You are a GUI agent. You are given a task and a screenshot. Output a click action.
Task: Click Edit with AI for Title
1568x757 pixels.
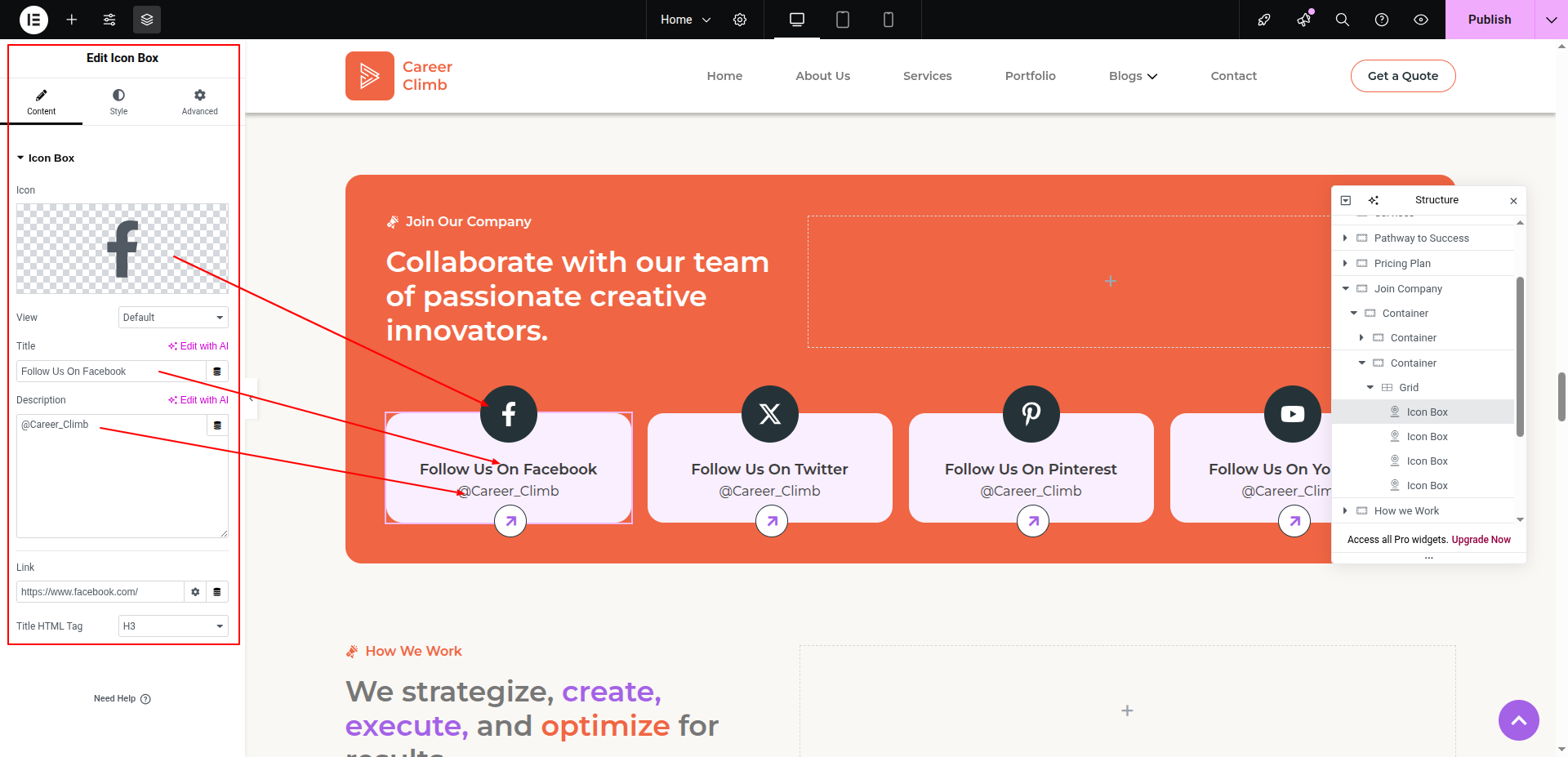point(198,346)
